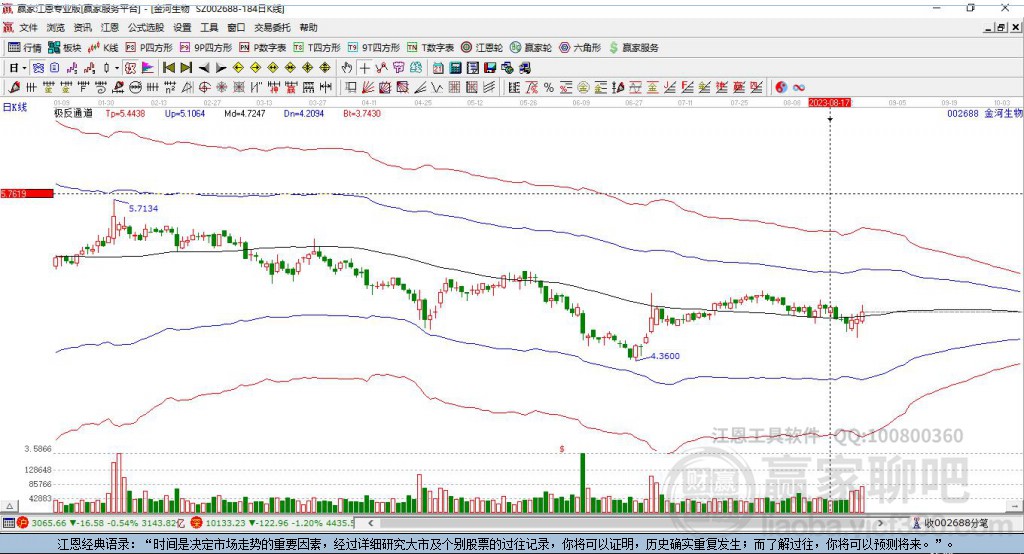The width and height of the screenshot is (1024, 554).
Task: Open the 设置 menu
Action: coord(182,27)
